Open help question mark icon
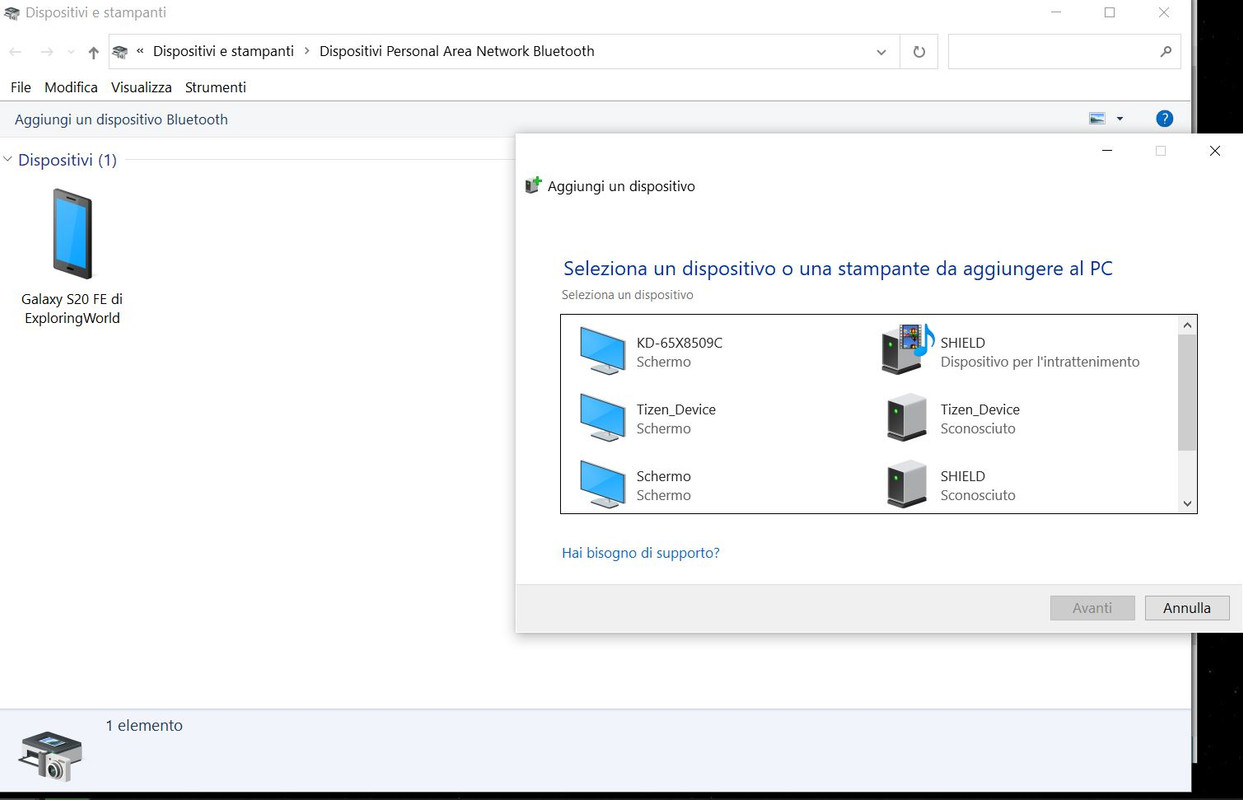This screenshot has width=1243, height=800. tap(1164, 118)
